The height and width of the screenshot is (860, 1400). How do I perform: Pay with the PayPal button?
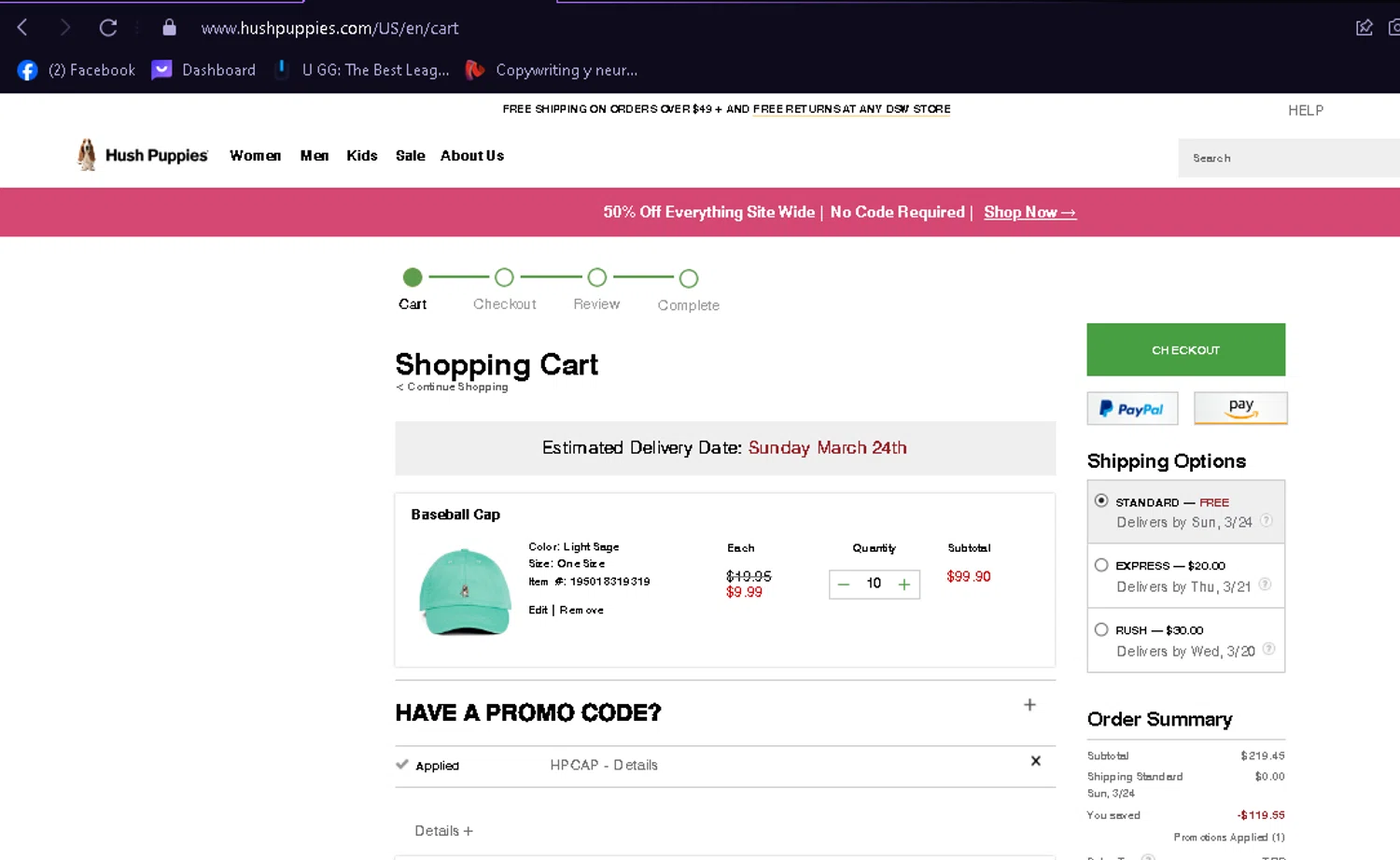pos(1132,408)
